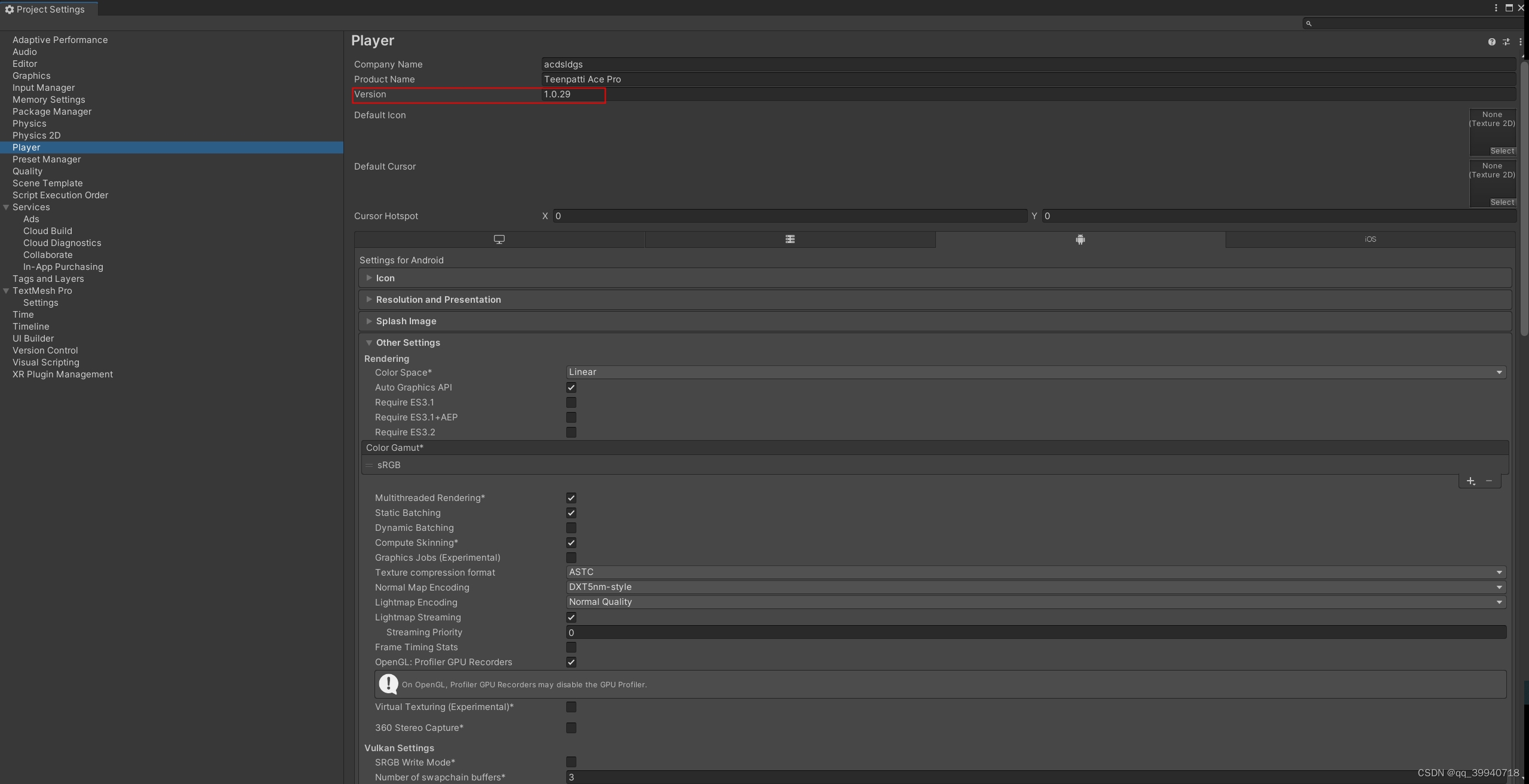The height and width of the screenshot is (784, 1529).
Task: Enable Dynamic Batching checkbox
Action: (570, 527)
